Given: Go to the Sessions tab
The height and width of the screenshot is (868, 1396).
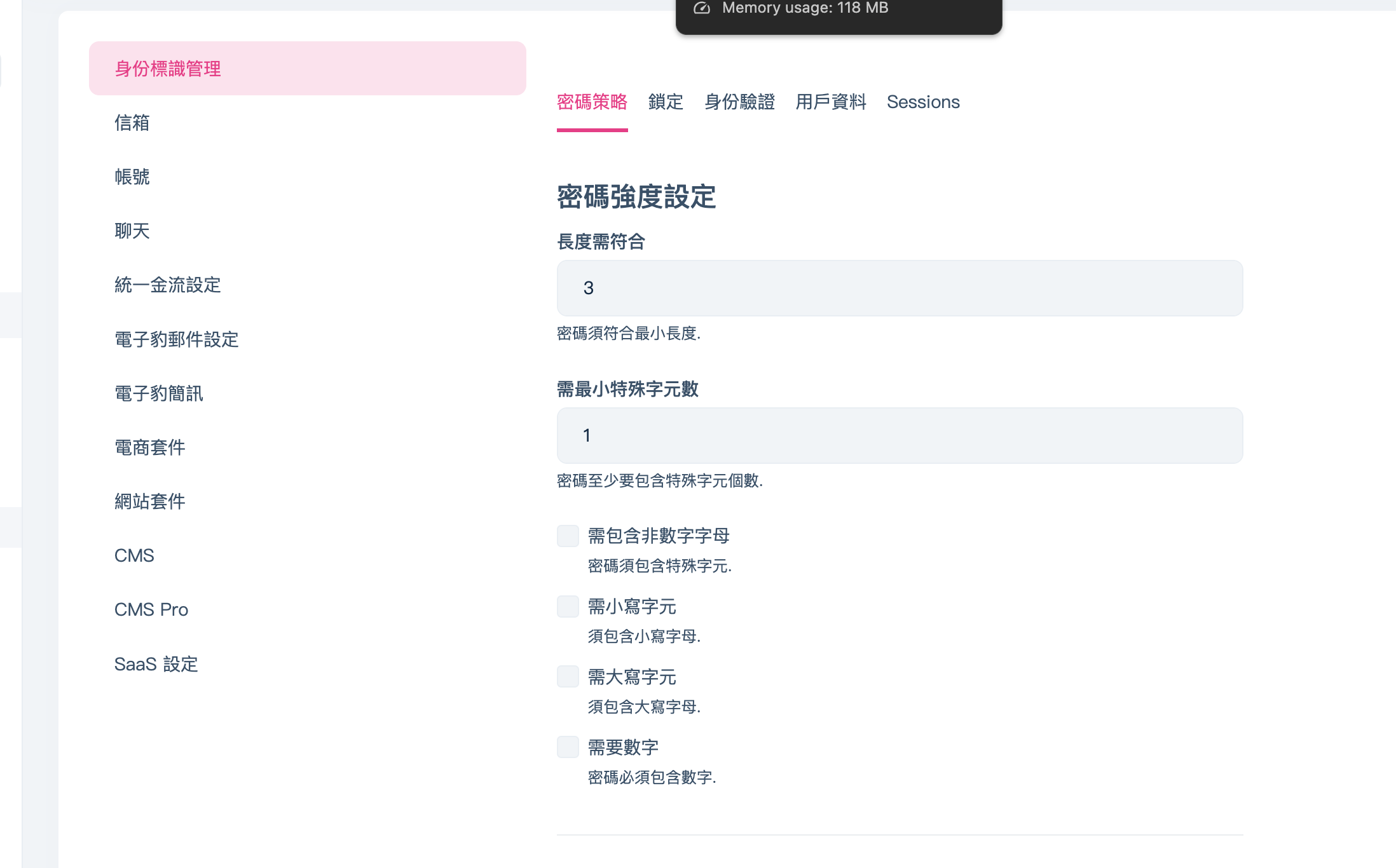Looking at the screenshot, I should [923, 102].
